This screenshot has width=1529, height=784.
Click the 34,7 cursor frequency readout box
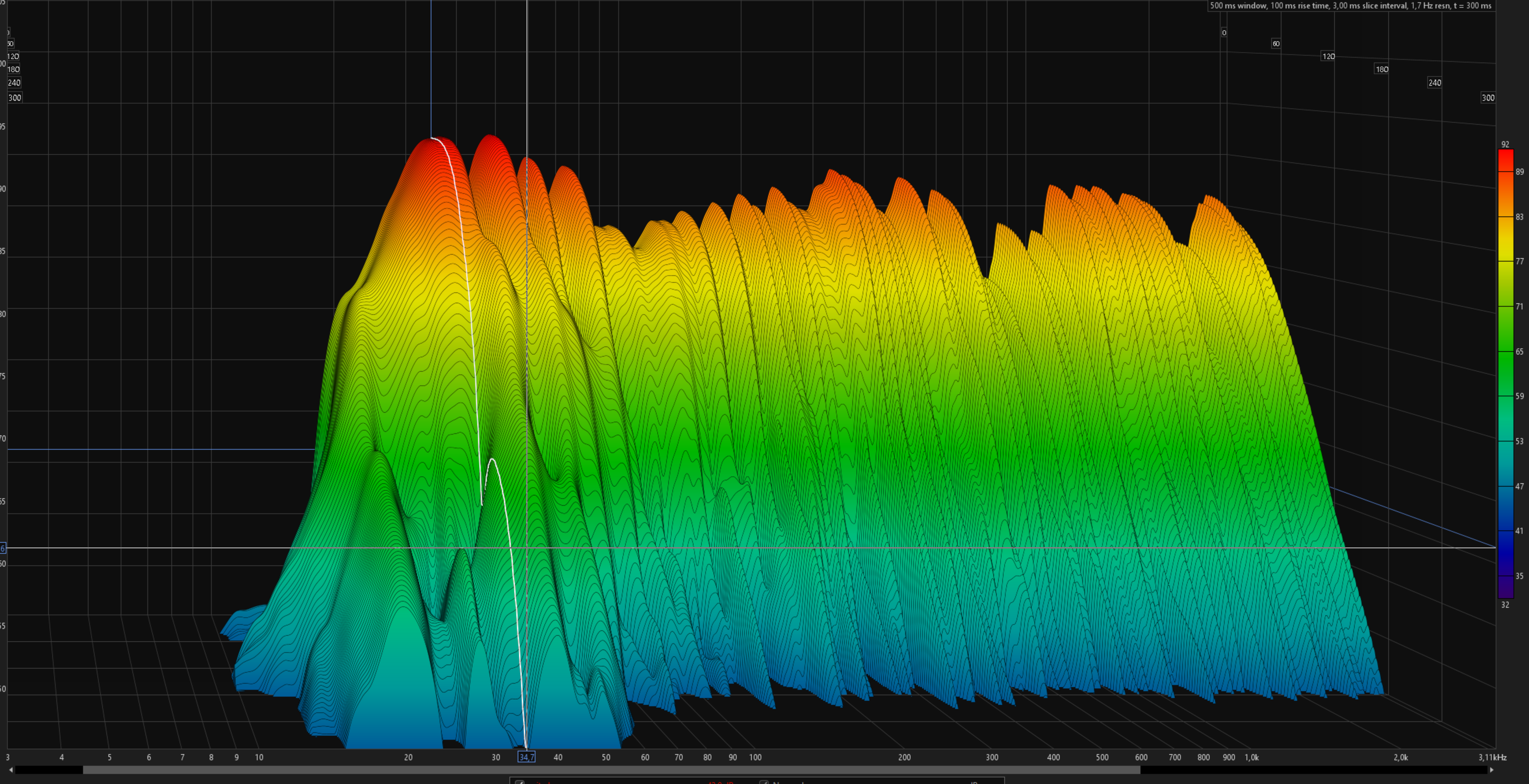pyautogui.click(x=527, y=757)
